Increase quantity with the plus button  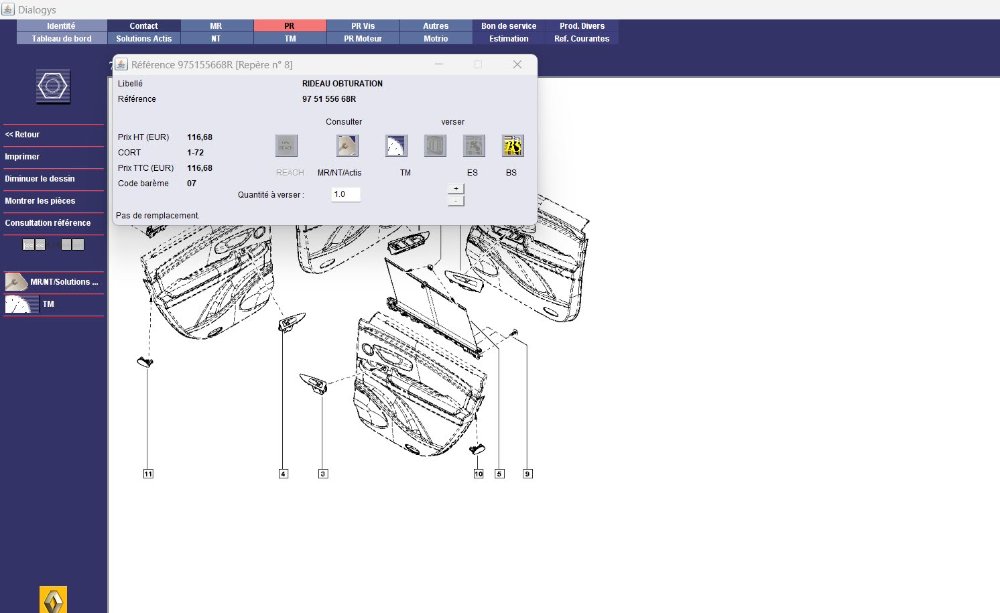pyautogui.click(x=455, y=188)
